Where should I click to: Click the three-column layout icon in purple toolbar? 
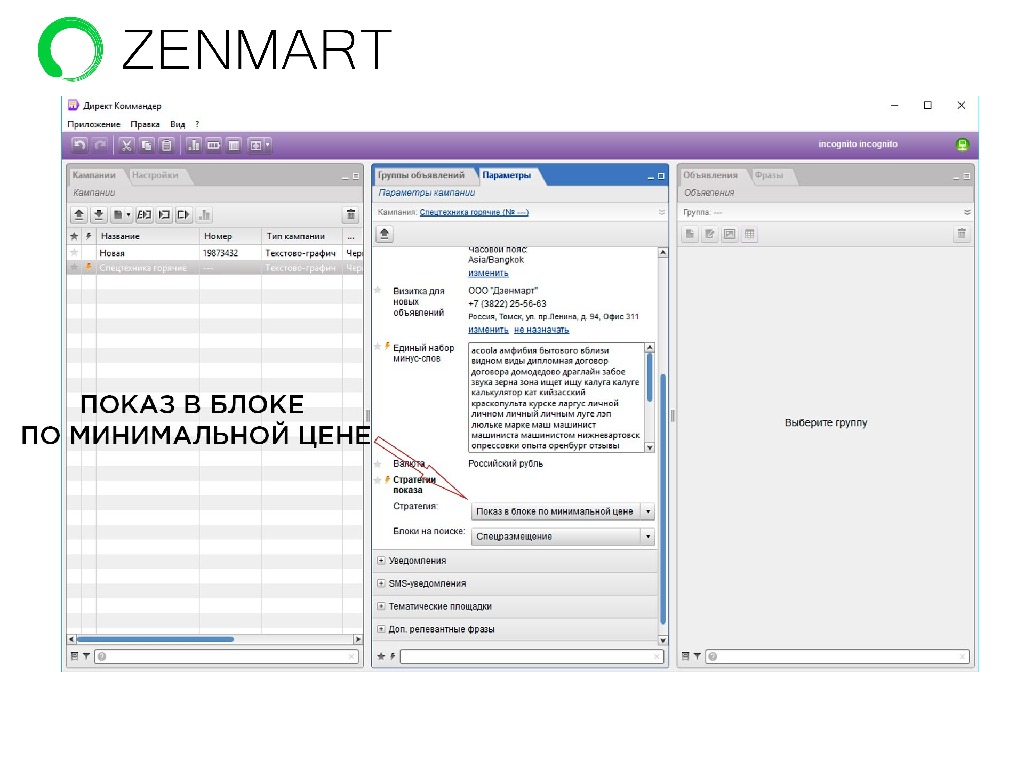click(x=214, y=145)
